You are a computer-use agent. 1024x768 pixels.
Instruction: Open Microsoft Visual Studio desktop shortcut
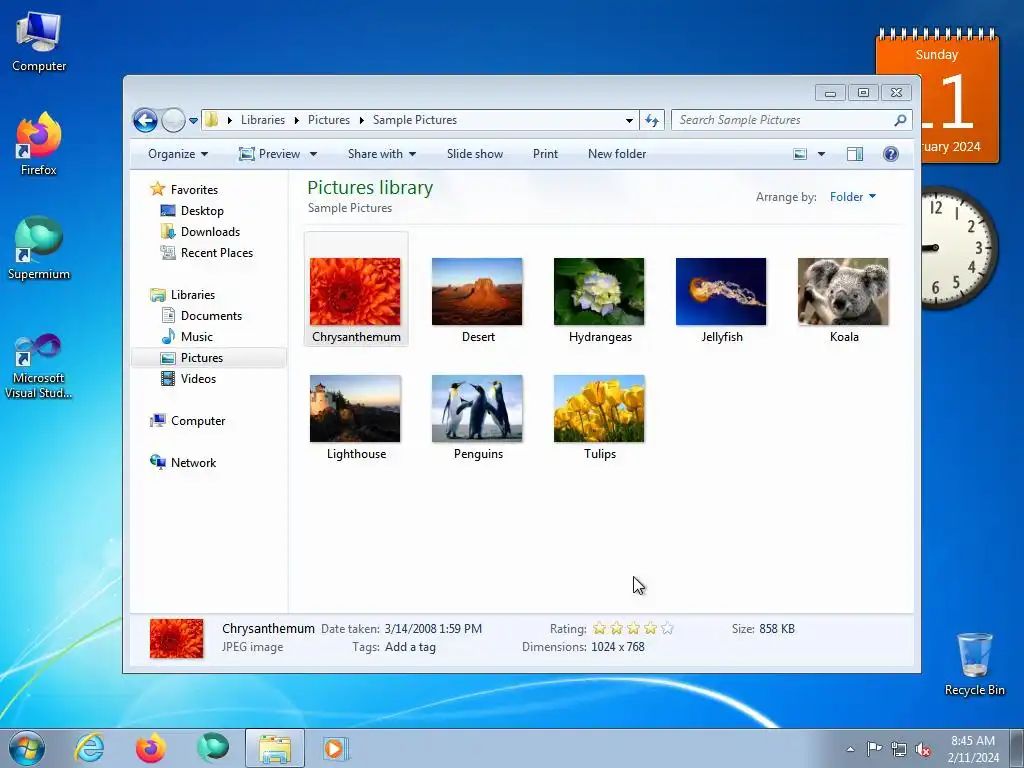[39, 366]
